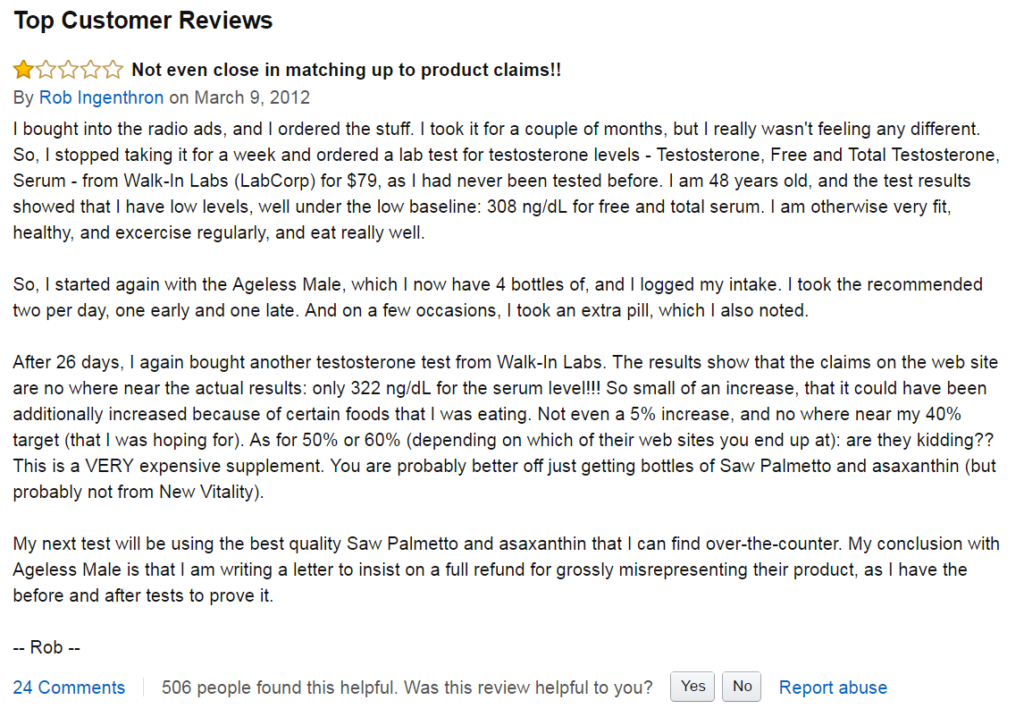This screenshot has height=717, width=1024.
Task: Click the Yes helpful vote button
Action: pyautogui.click(x=692, y=686)
